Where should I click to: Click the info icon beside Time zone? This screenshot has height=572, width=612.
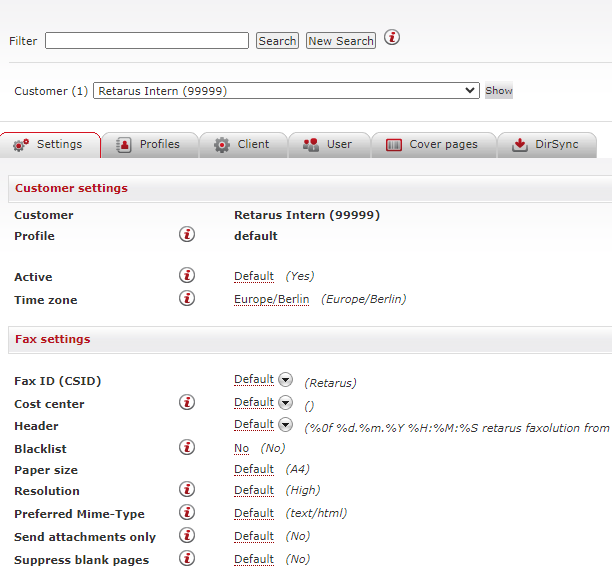coord(187,299)
